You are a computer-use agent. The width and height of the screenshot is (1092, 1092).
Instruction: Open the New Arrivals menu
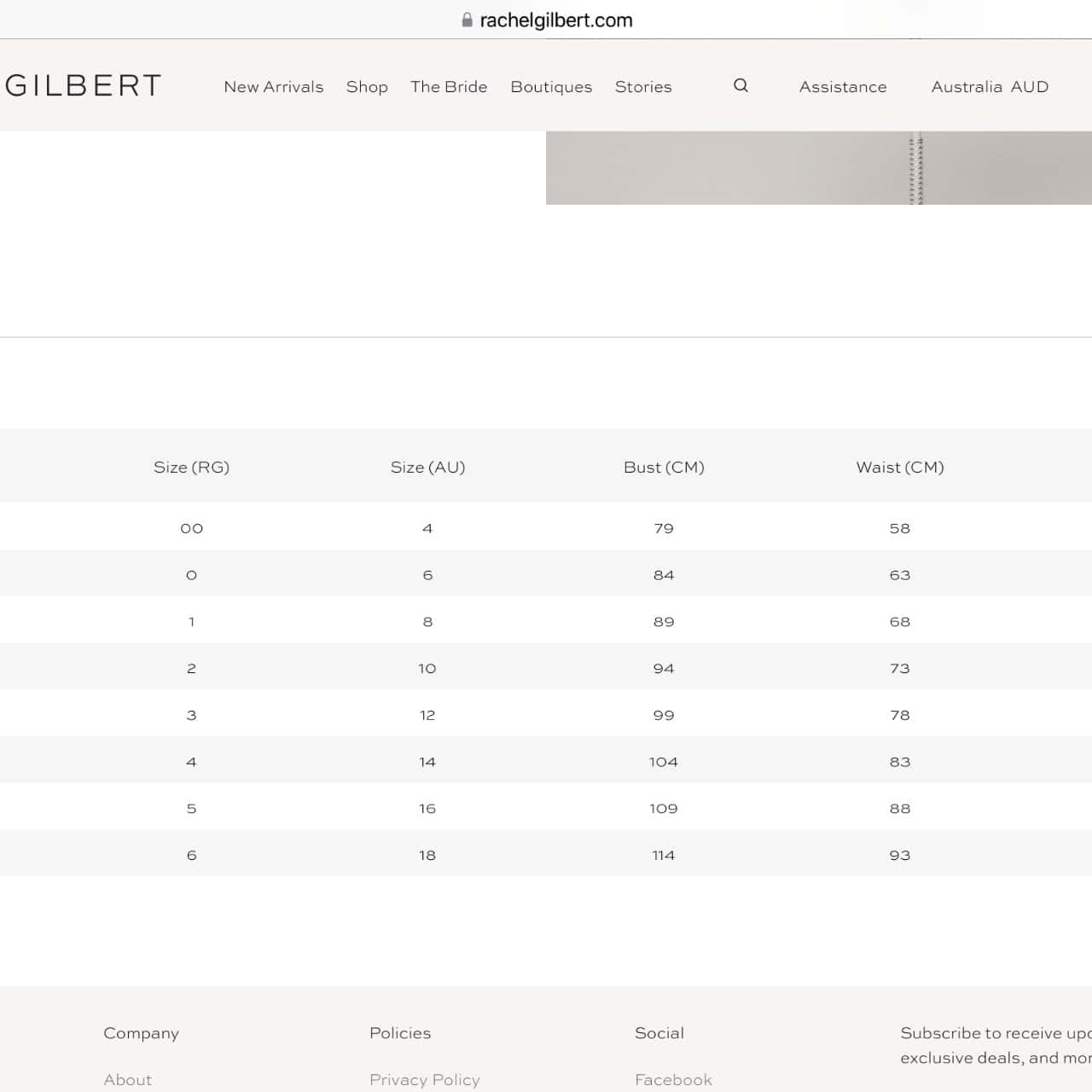click(274, 86)
